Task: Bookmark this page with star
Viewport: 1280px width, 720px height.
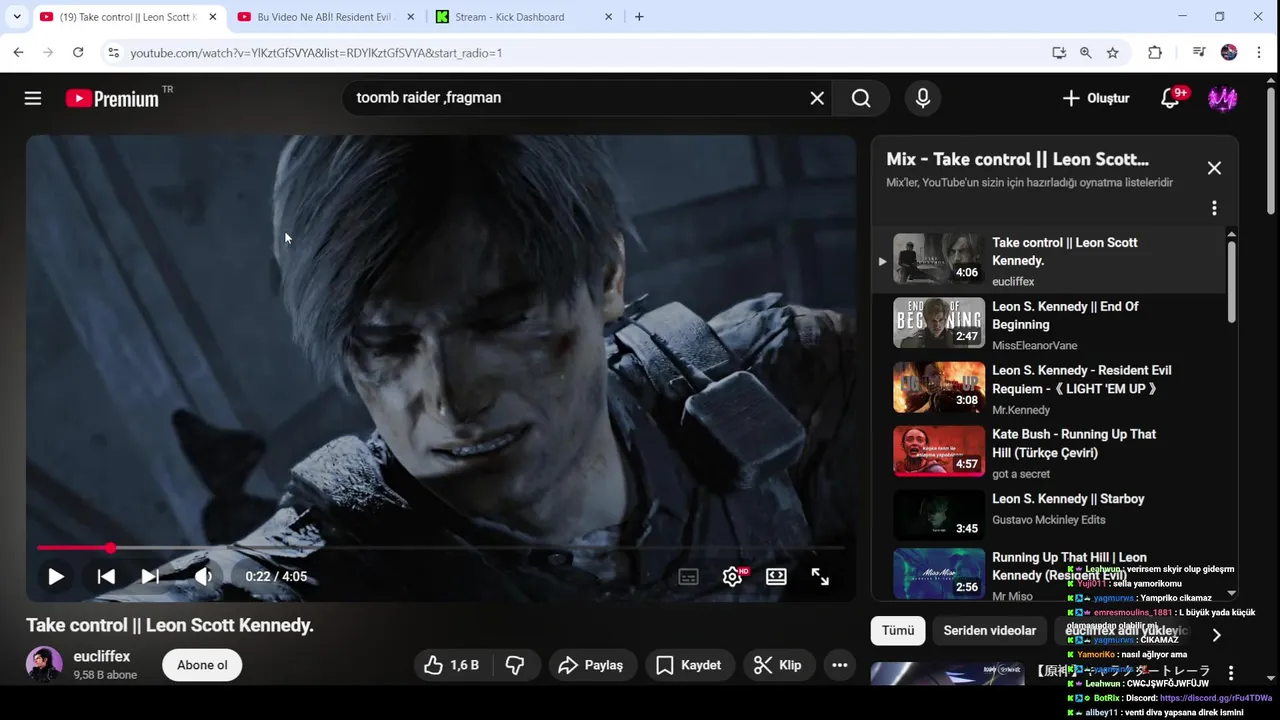Action: 1113,53
